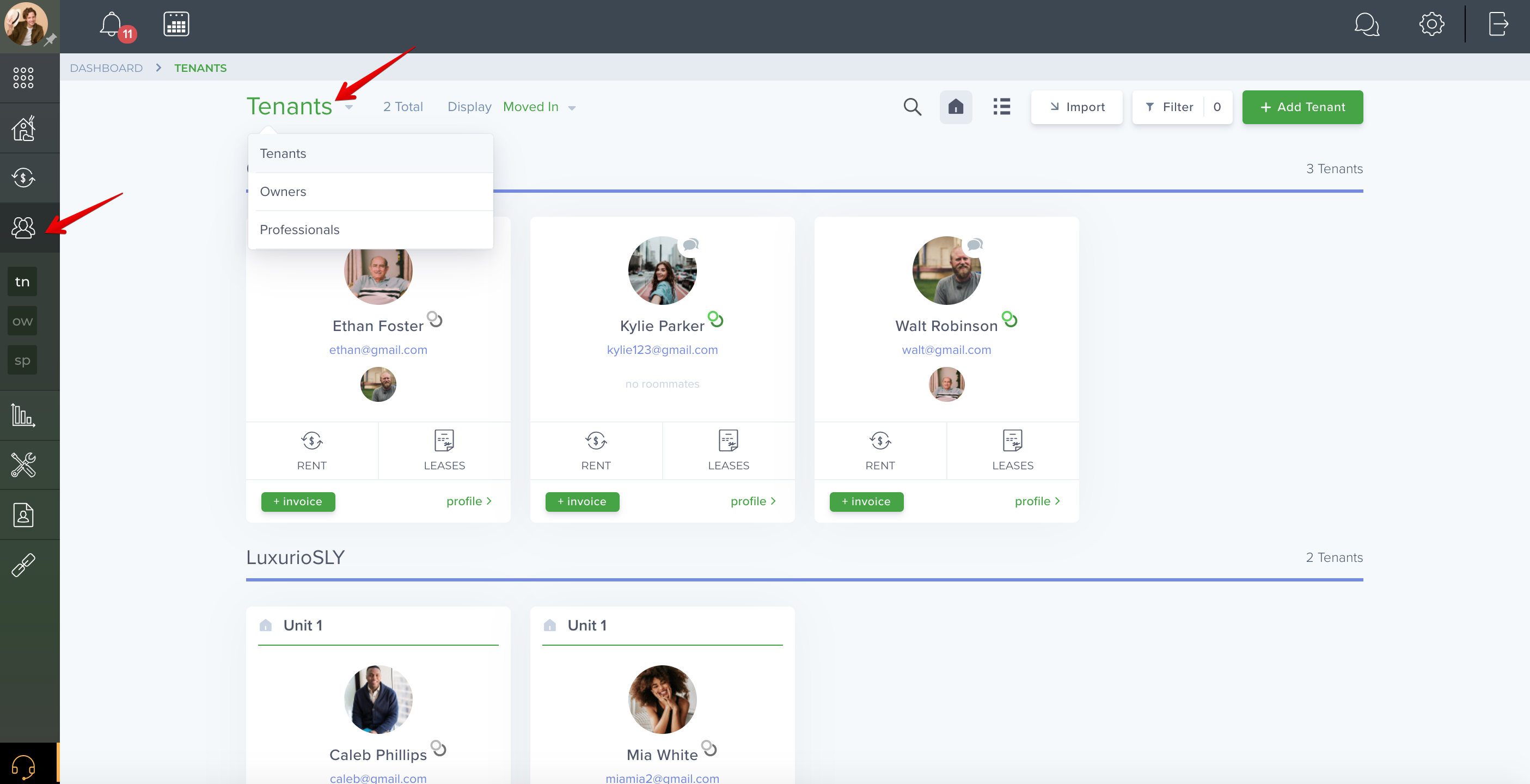Select Tenants from the dropdown menu
The image size is (1530, 784).
coord(371,153)
